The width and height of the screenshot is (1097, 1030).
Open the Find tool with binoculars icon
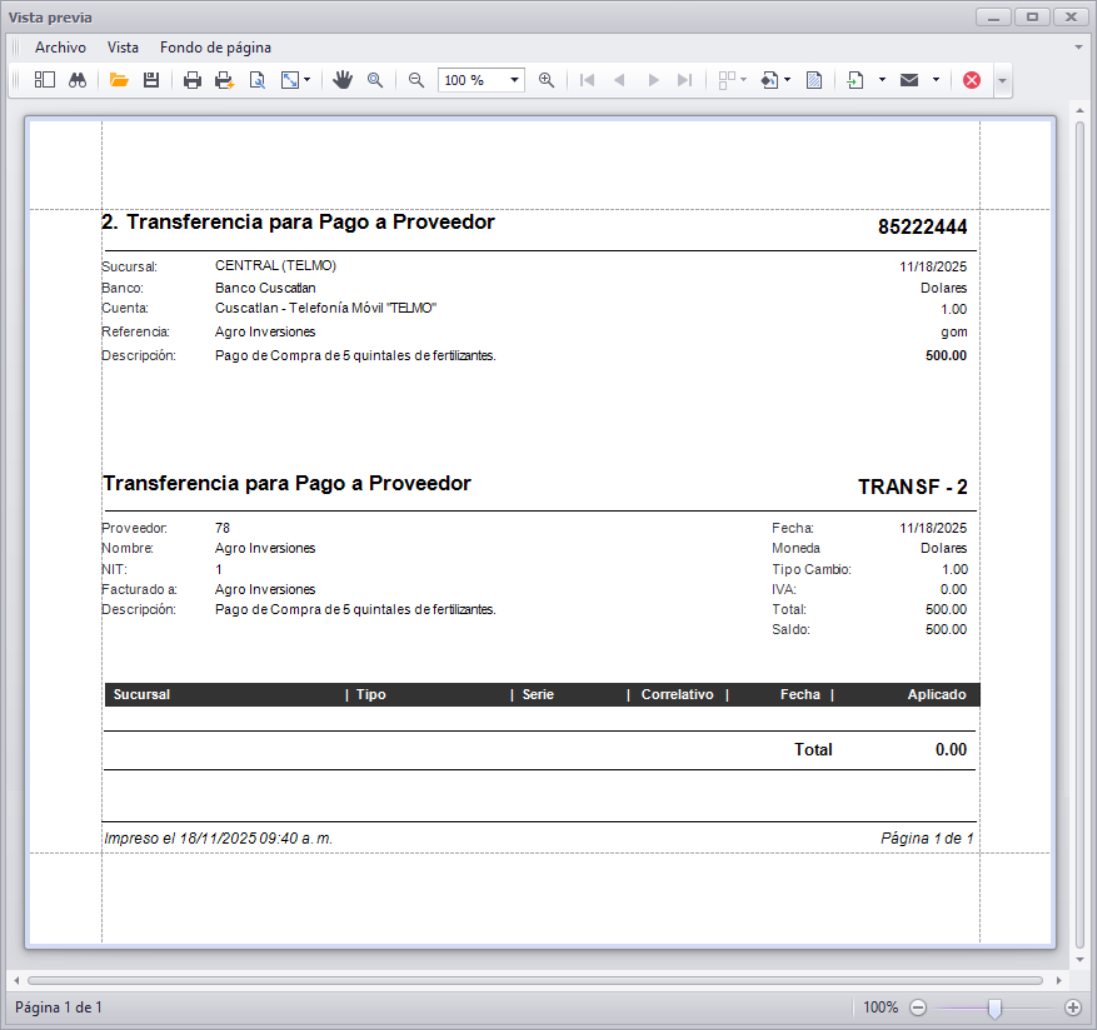click(74, 80)
